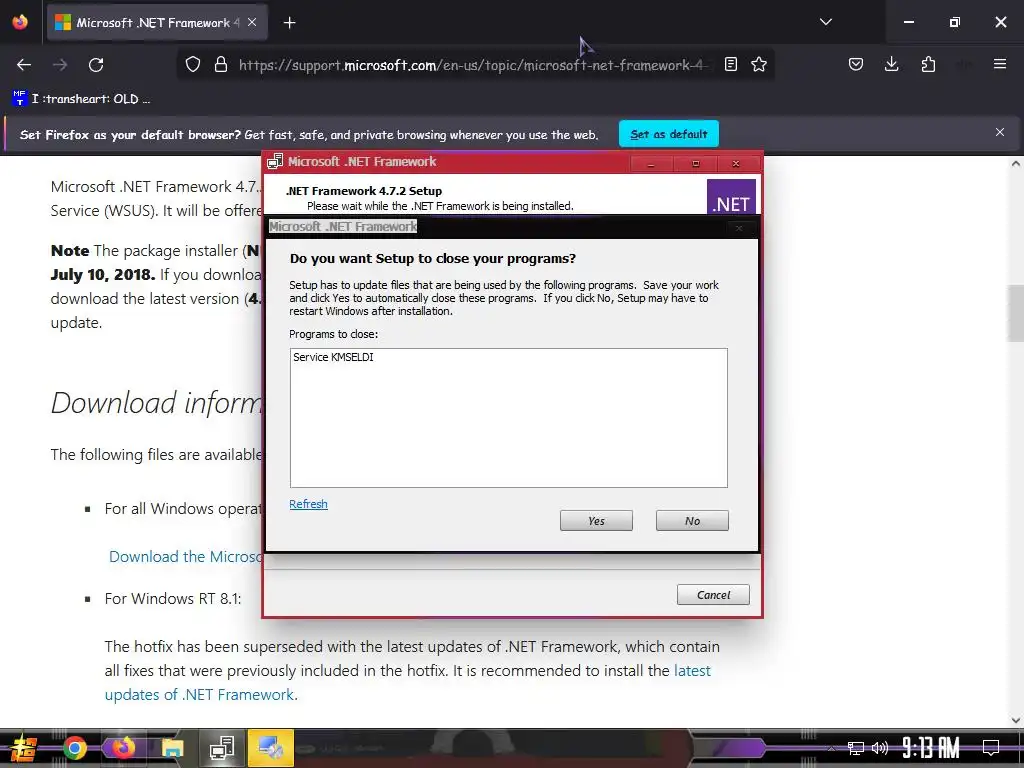Open the Download the Microsoft link on the page
This screenshot has height=768, width=1024.
point(185,556)
